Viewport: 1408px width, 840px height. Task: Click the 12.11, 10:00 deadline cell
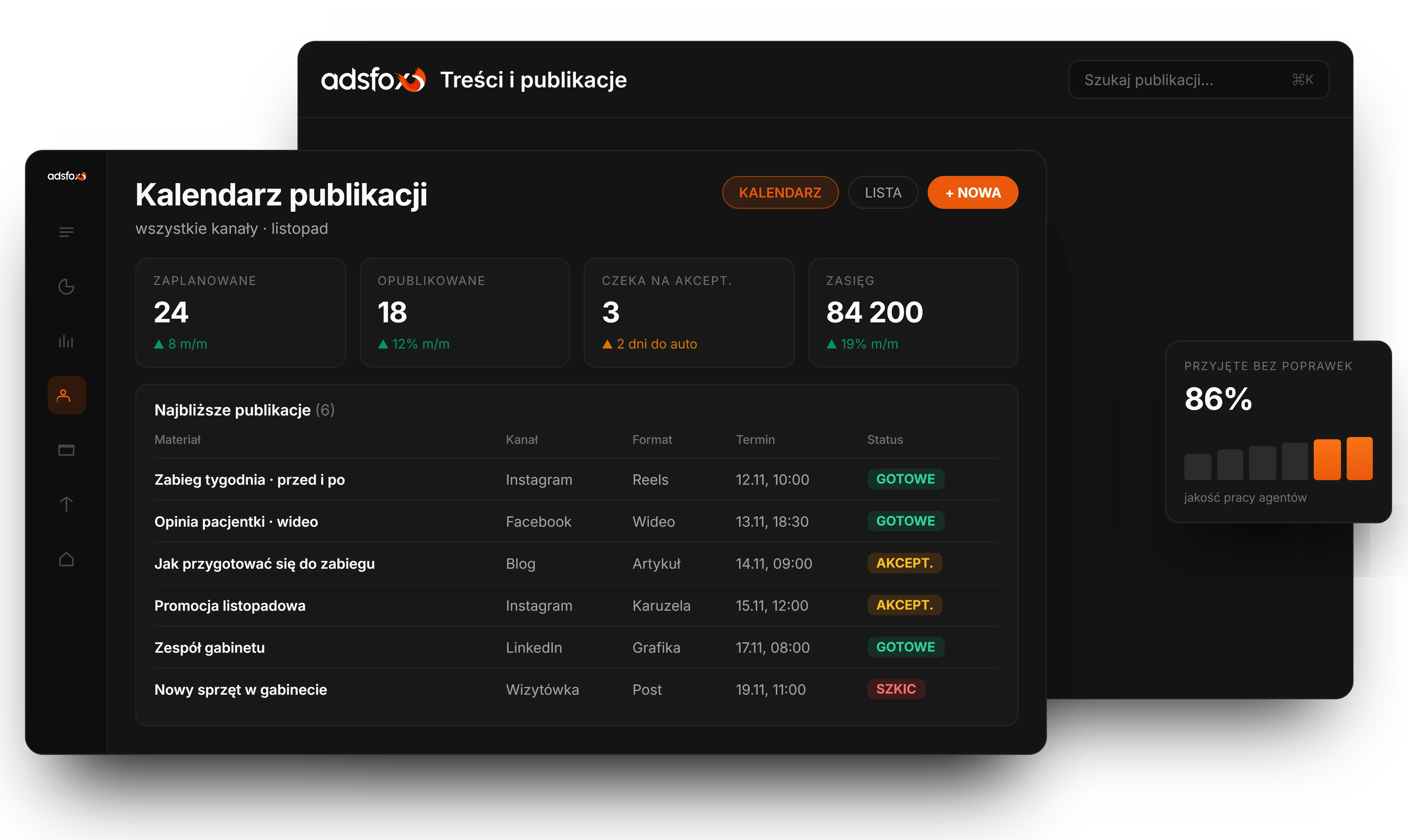coord(772,479)
